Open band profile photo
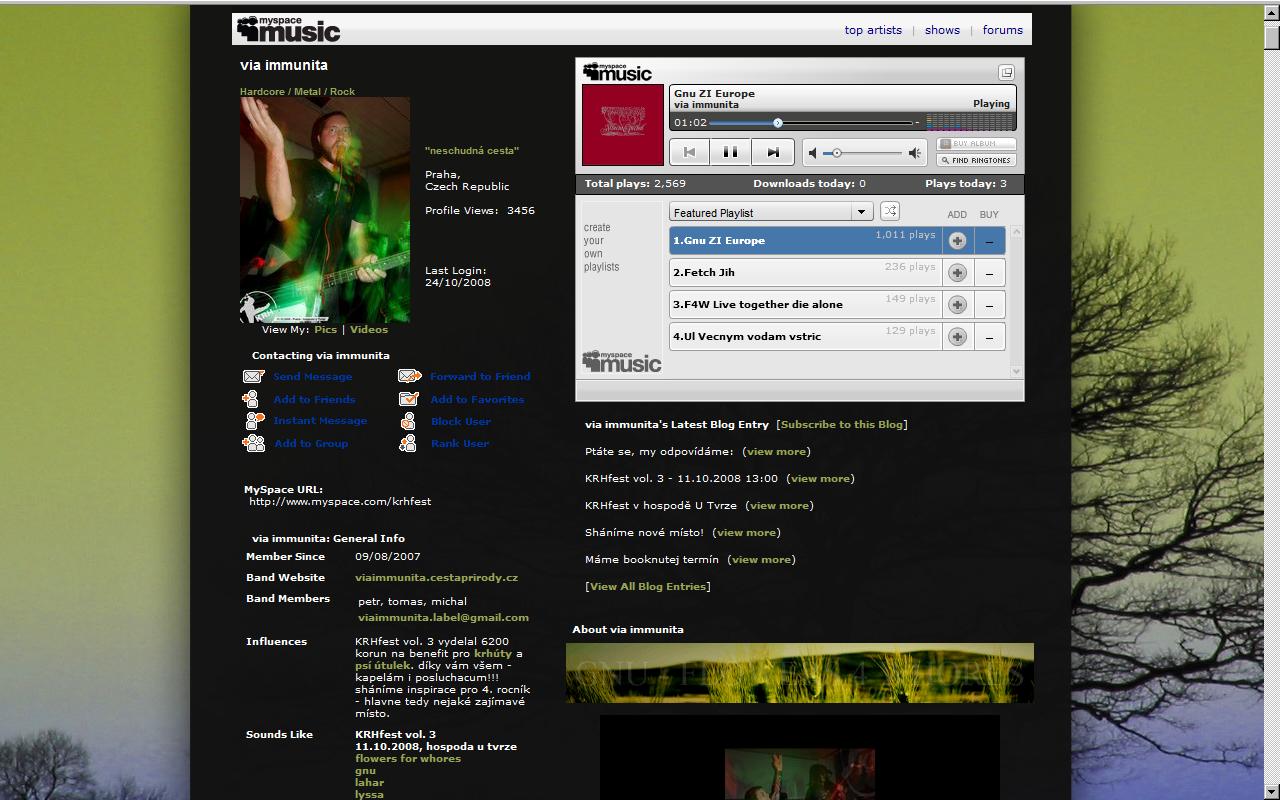The width and height of the screenshot is (1280, 800). (x=325, y=210)
